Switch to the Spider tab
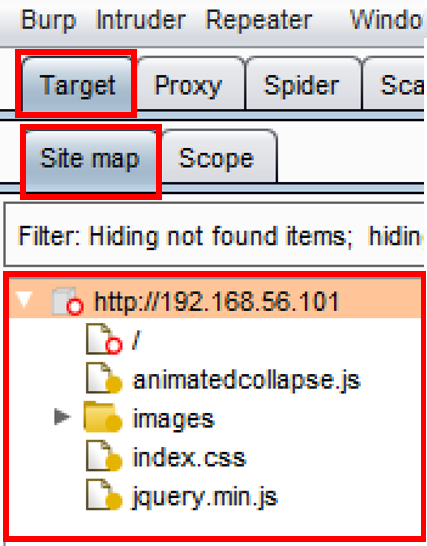427x546 pixels. pos(302,84)
